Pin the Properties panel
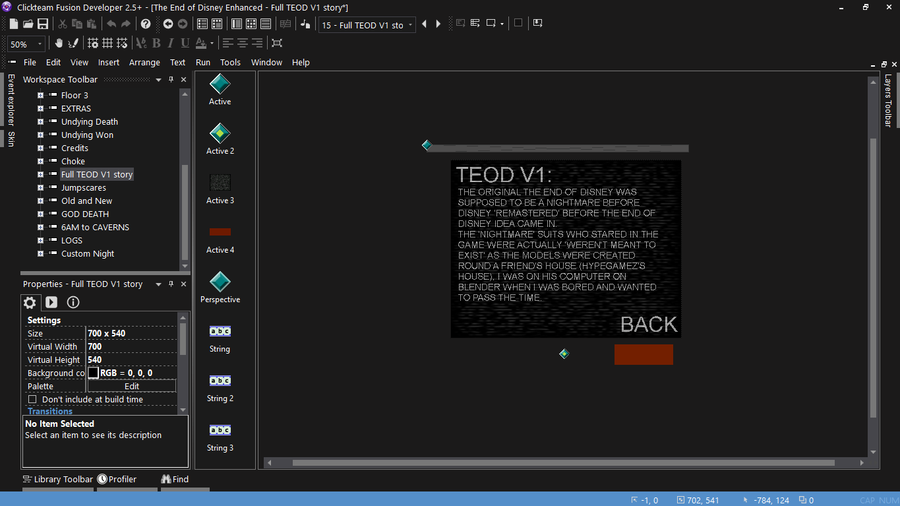The width and height of the screenshot is (900, 506). coord(171,284)
